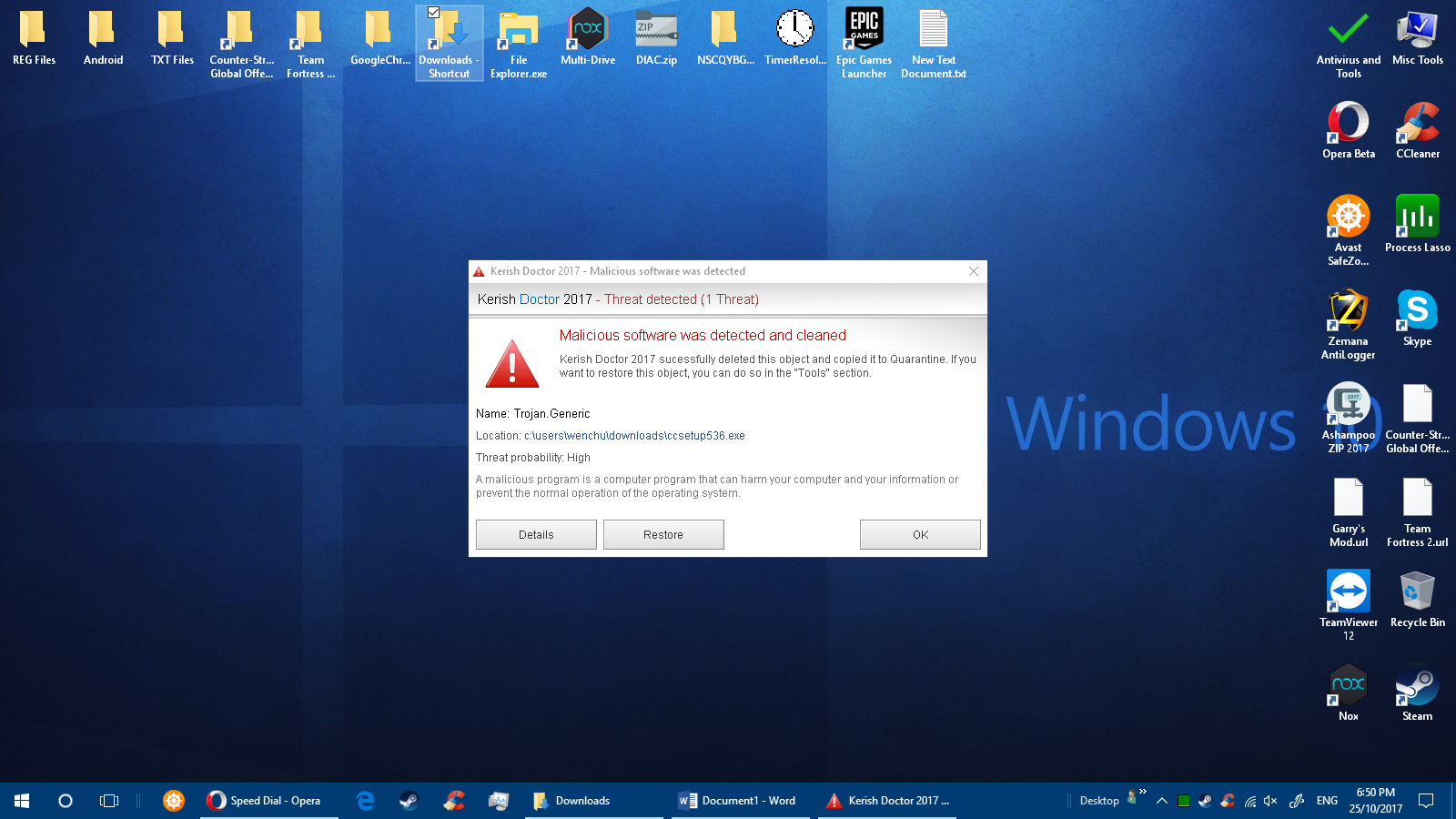
Task: Select the DIAC.zip archive icon
Action: (x=656, y=38)
